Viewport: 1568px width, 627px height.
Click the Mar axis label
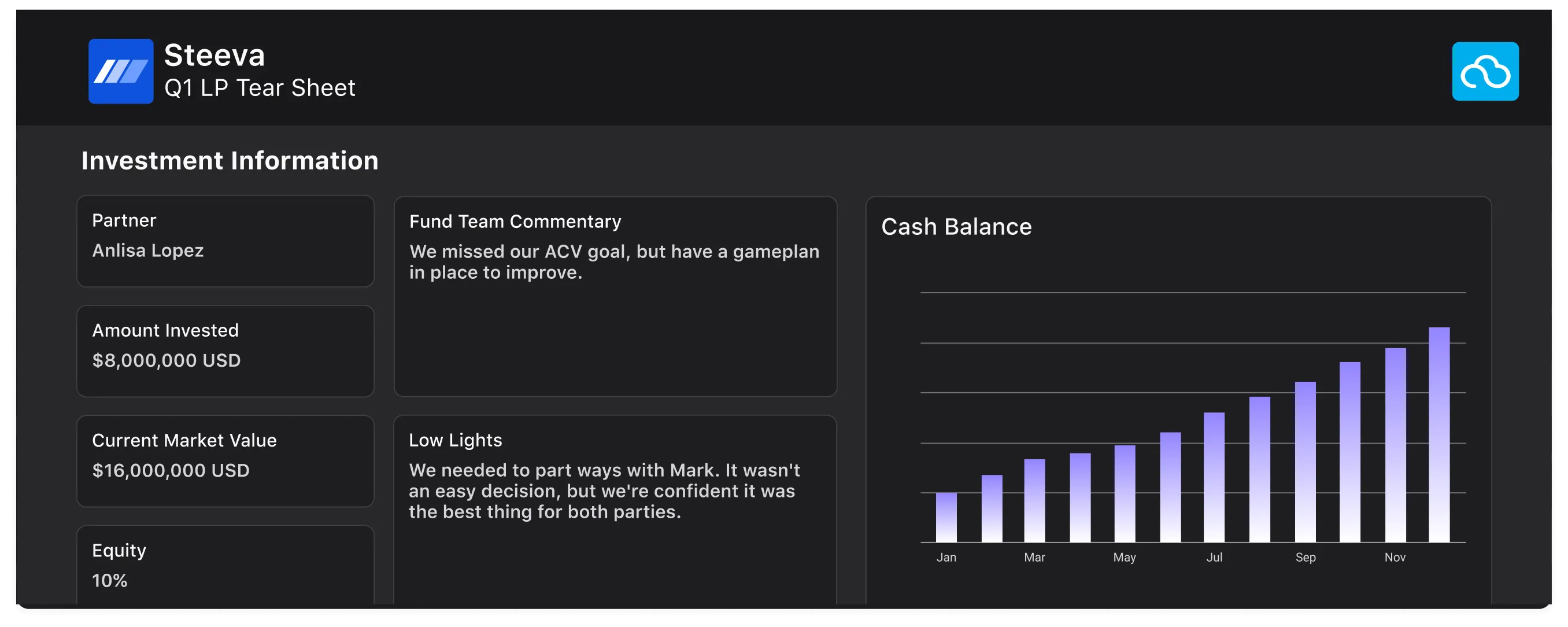(1034, 557)
